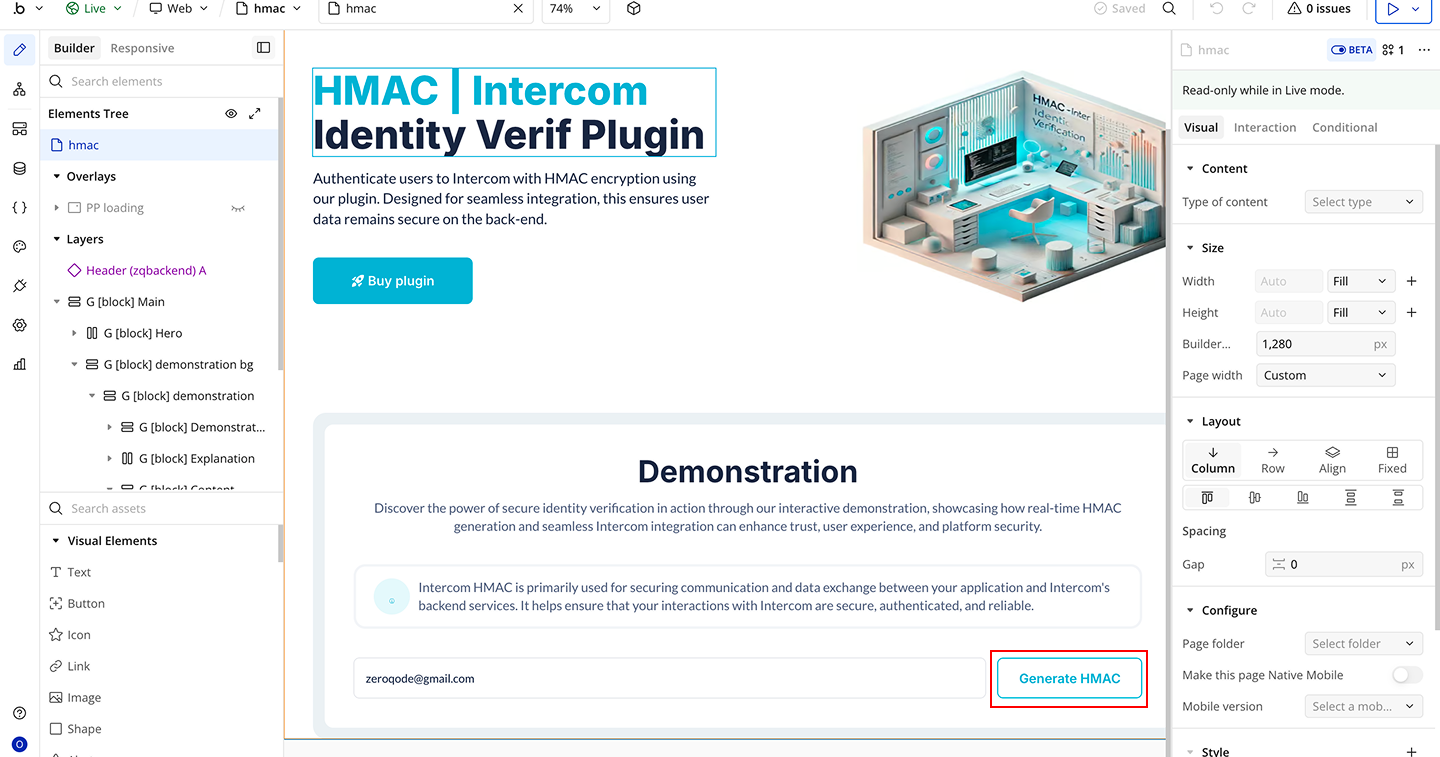
Task: Open the Interaction tab
Action: 1265,128
